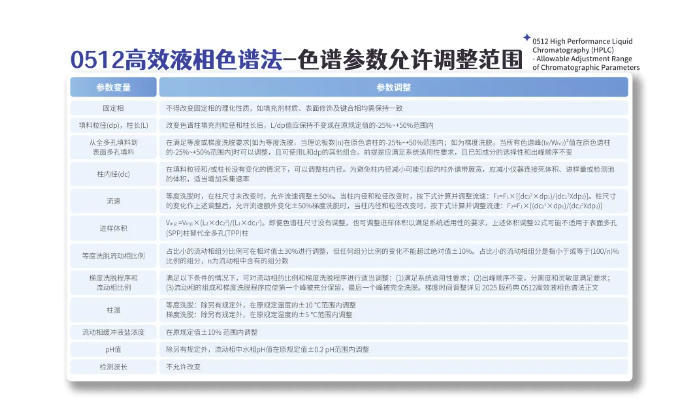Click the '填料粒径(dp)，柱长(L)' row label
680x411 pixels.
click(x=113, y=125)
